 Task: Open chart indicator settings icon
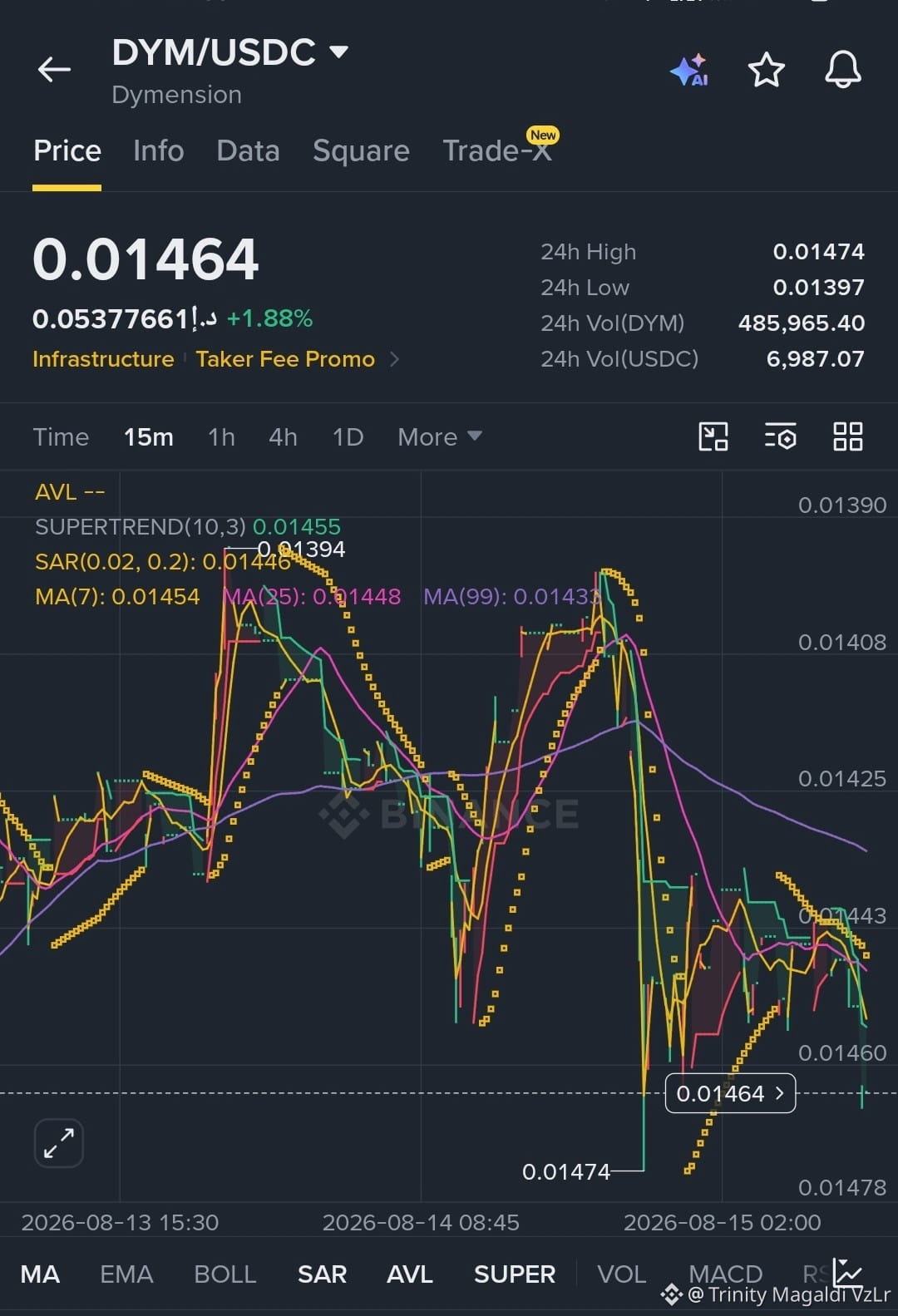tap(780, 436)
